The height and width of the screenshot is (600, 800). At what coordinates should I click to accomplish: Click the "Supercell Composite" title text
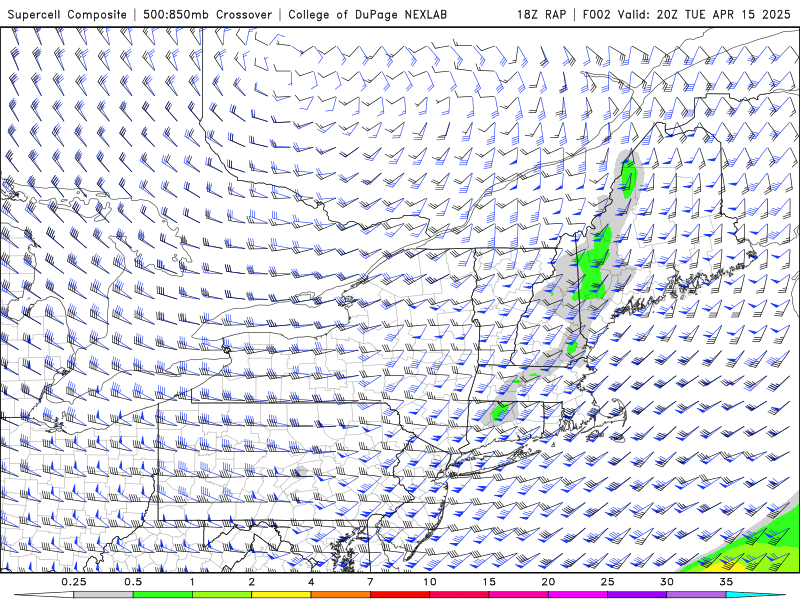coord(67,14)
